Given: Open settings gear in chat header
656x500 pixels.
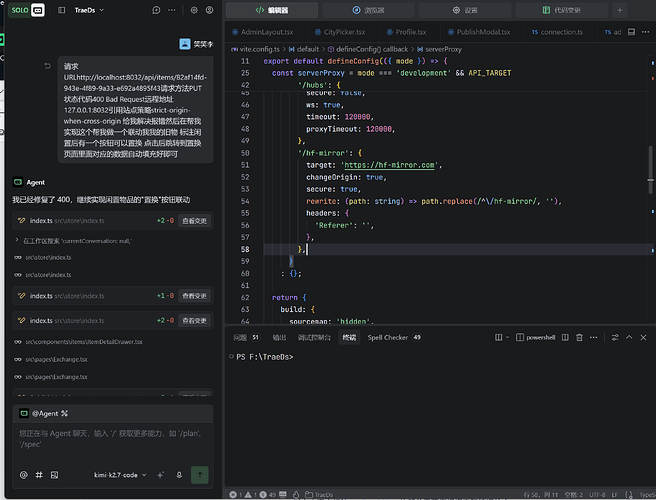Looking at the screenshot, I should (x=194, y=10).
